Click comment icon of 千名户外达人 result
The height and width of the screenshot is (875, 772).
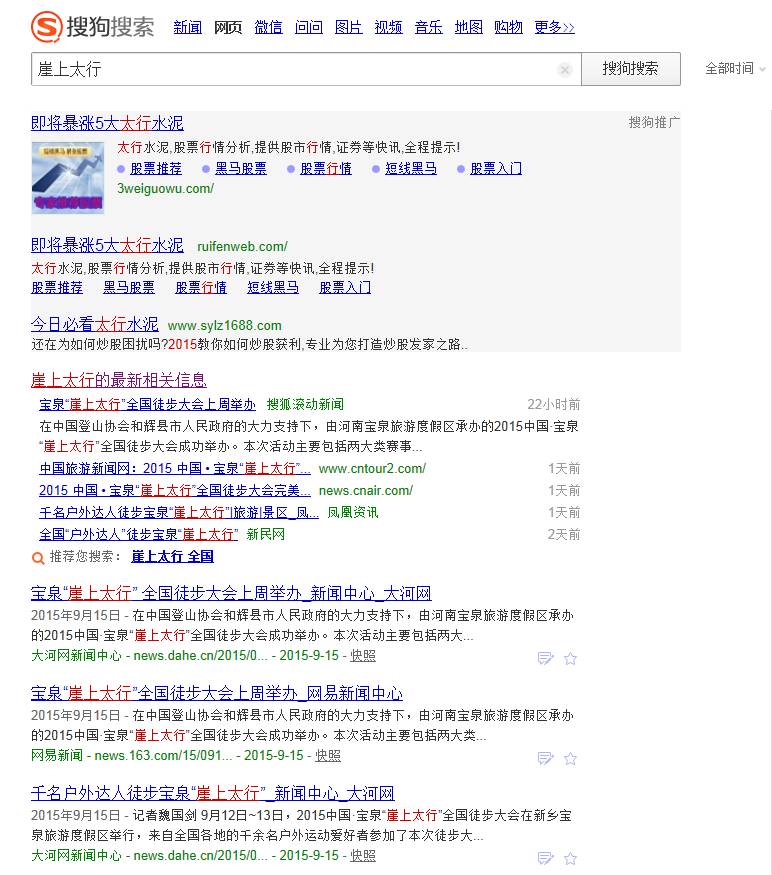tap(545, 858)
